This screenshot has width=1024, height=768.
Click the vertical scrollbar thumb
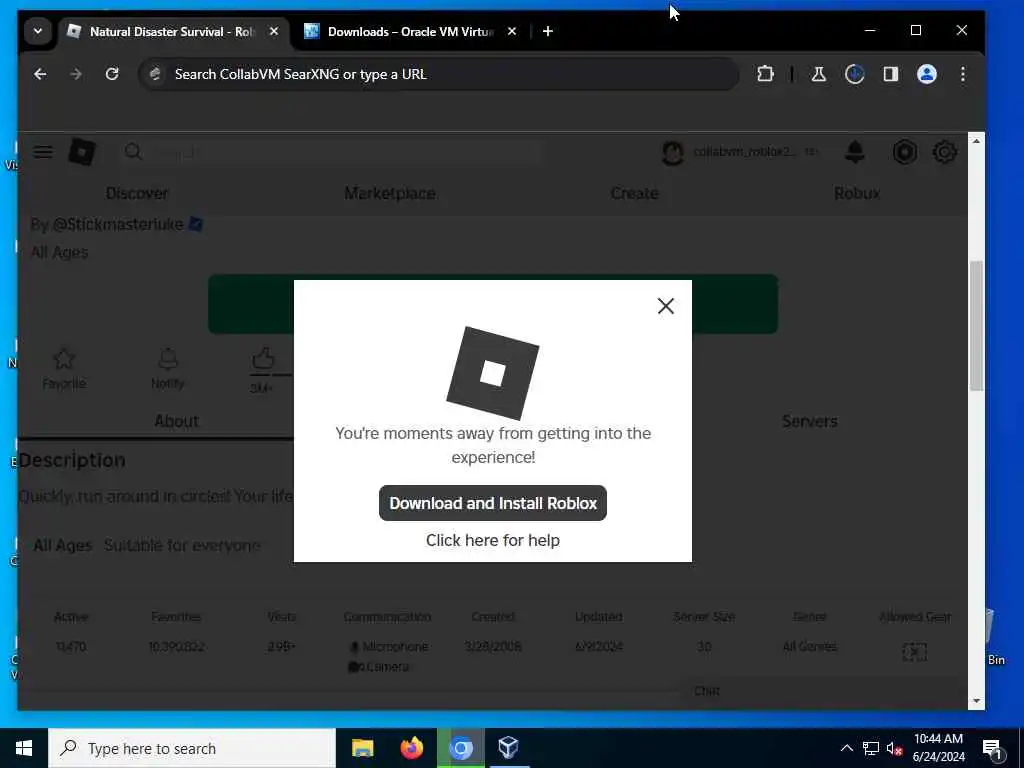(976, 325)
